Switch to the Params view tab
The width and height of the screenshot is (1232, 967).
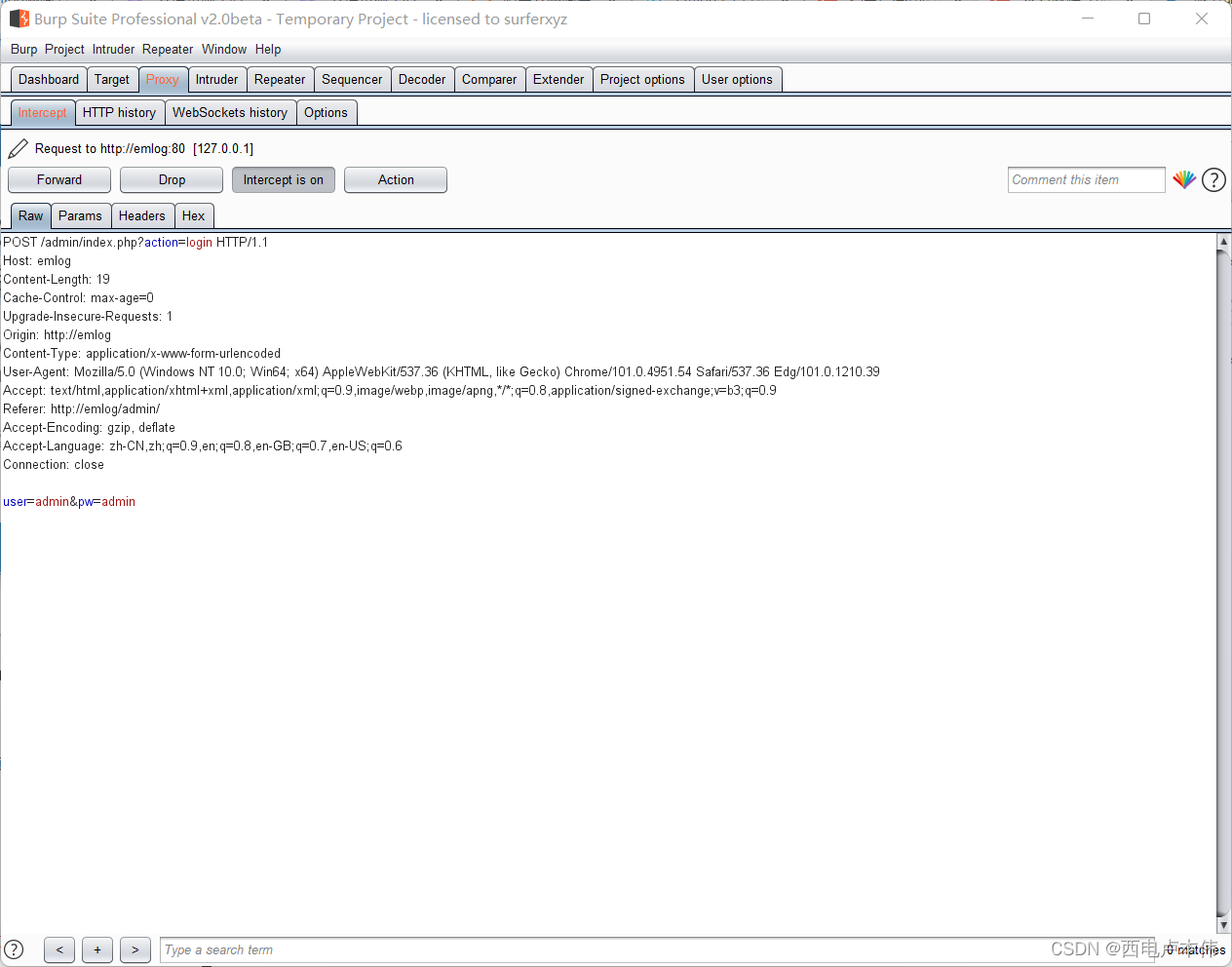[80, 216]
